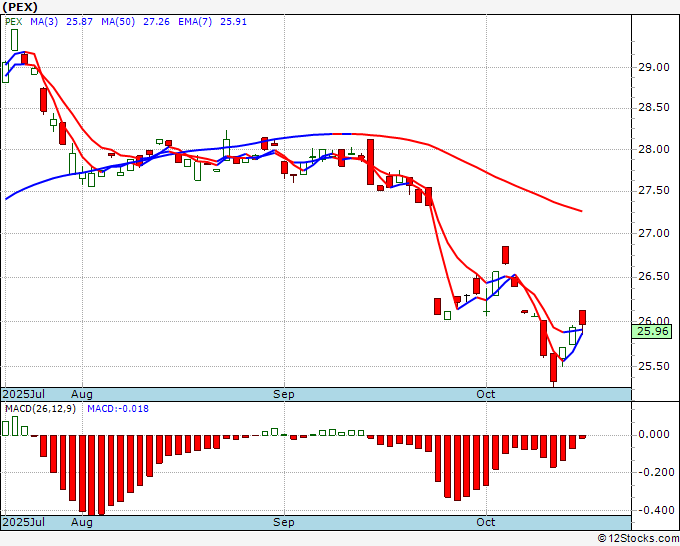Image resolution: width=680 pixels, height=546 pixels.
Task: Click the MA(3) legend label
Action: (44, 22)
